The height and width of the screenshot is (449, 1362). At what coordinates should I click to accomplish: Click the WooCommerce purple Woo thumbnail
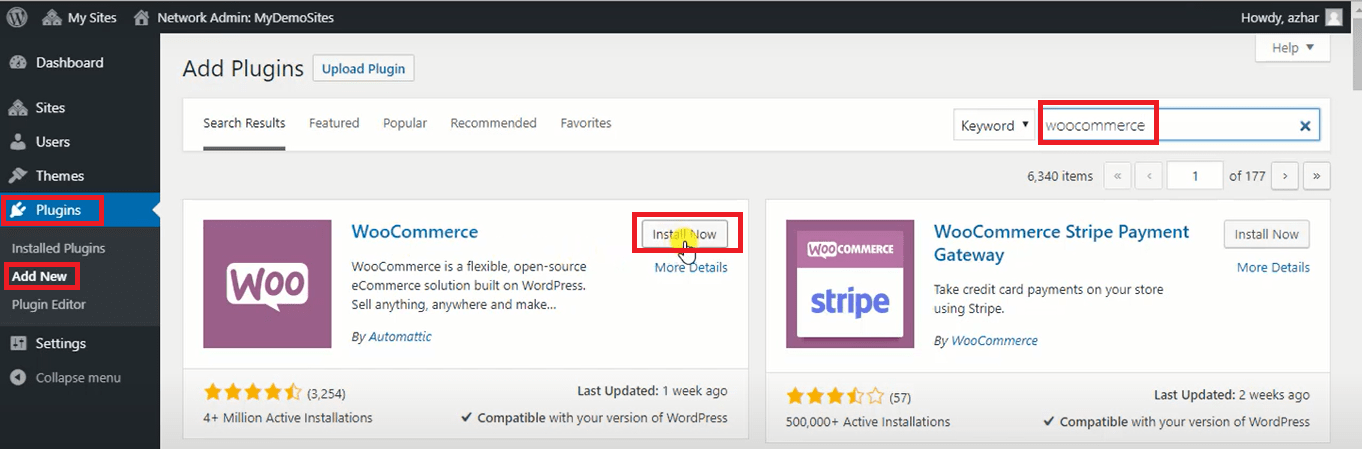267,284
